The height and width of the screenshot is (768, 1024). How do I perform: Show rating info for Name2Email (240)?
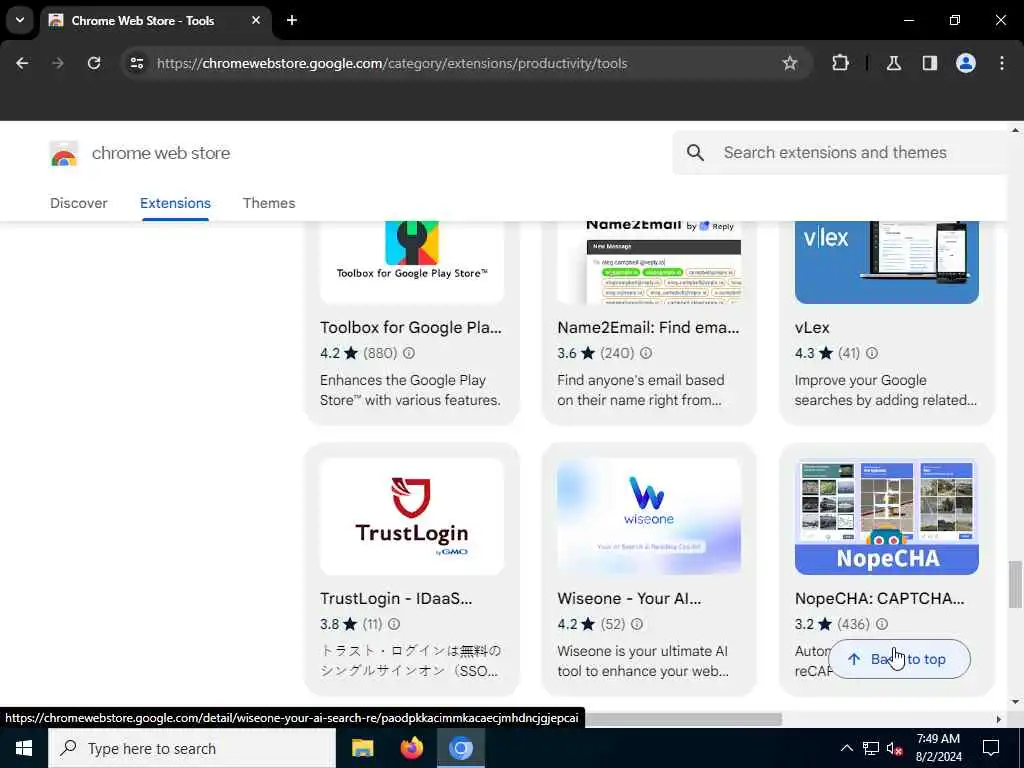pos(646,353)
